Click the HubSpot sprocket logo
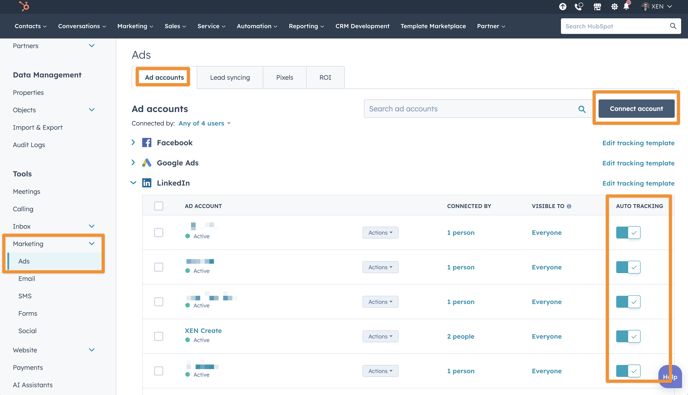The height and width of the screenshot is (395, 688). [24, 6]
